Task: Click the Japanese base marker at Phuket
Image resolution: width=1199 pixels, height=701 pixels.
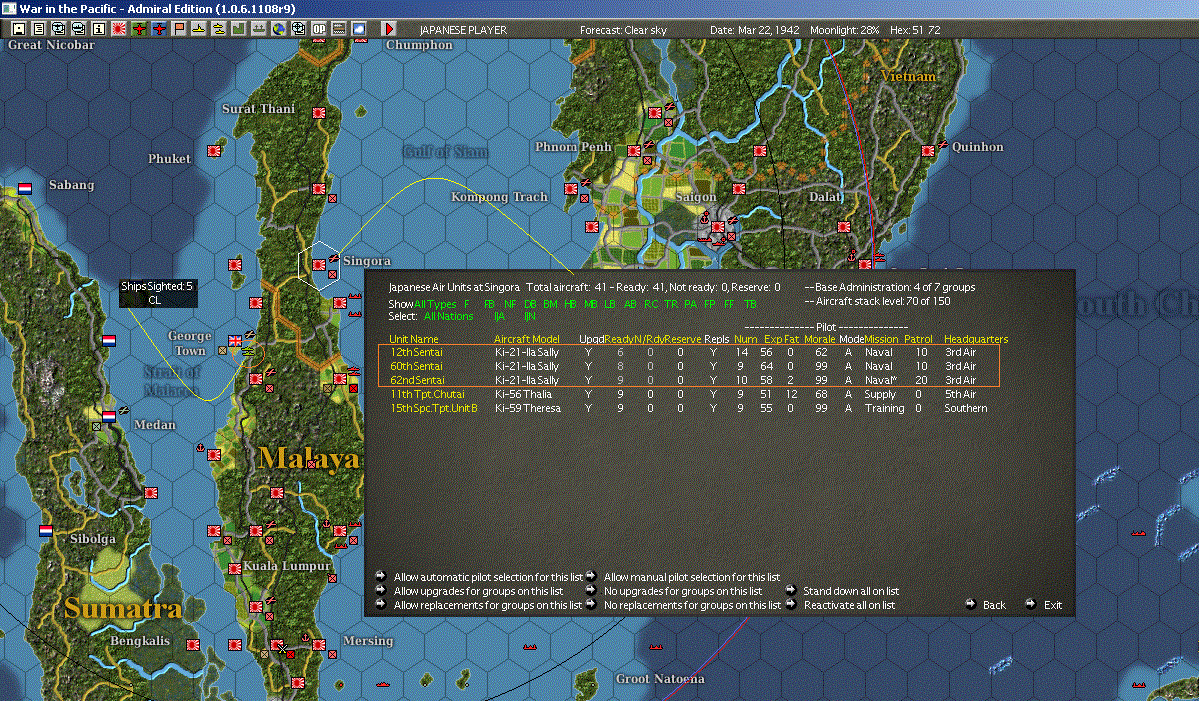Action: point(214,151)
